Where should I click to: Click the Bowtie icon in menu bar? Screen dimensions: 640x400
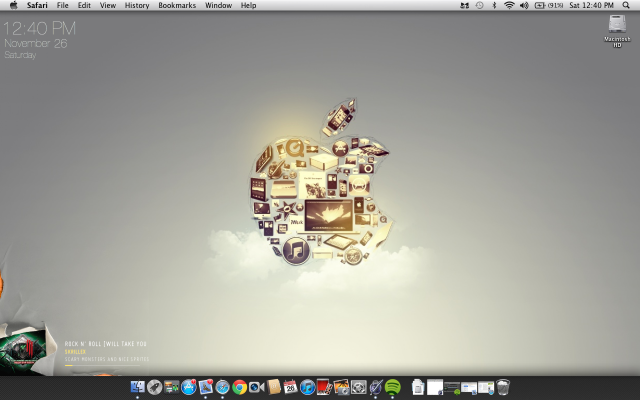point(464,5)
